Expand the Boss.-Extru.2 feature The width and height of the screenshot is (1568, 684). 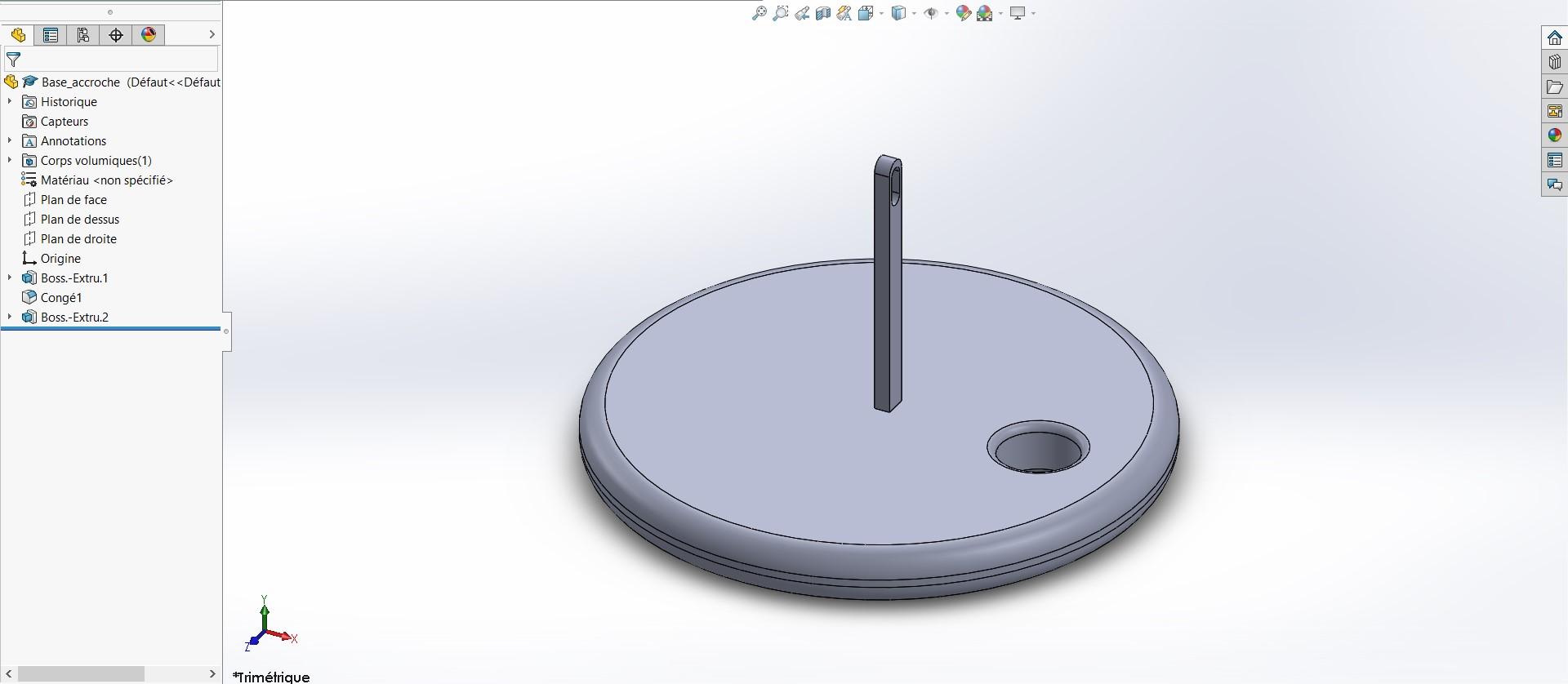(10, 317)
